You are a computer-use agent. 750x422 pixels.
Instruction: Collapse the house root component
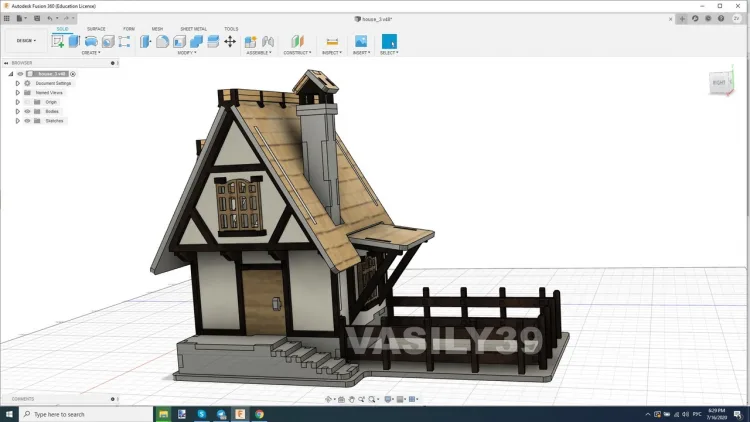(x=11, y=74)
